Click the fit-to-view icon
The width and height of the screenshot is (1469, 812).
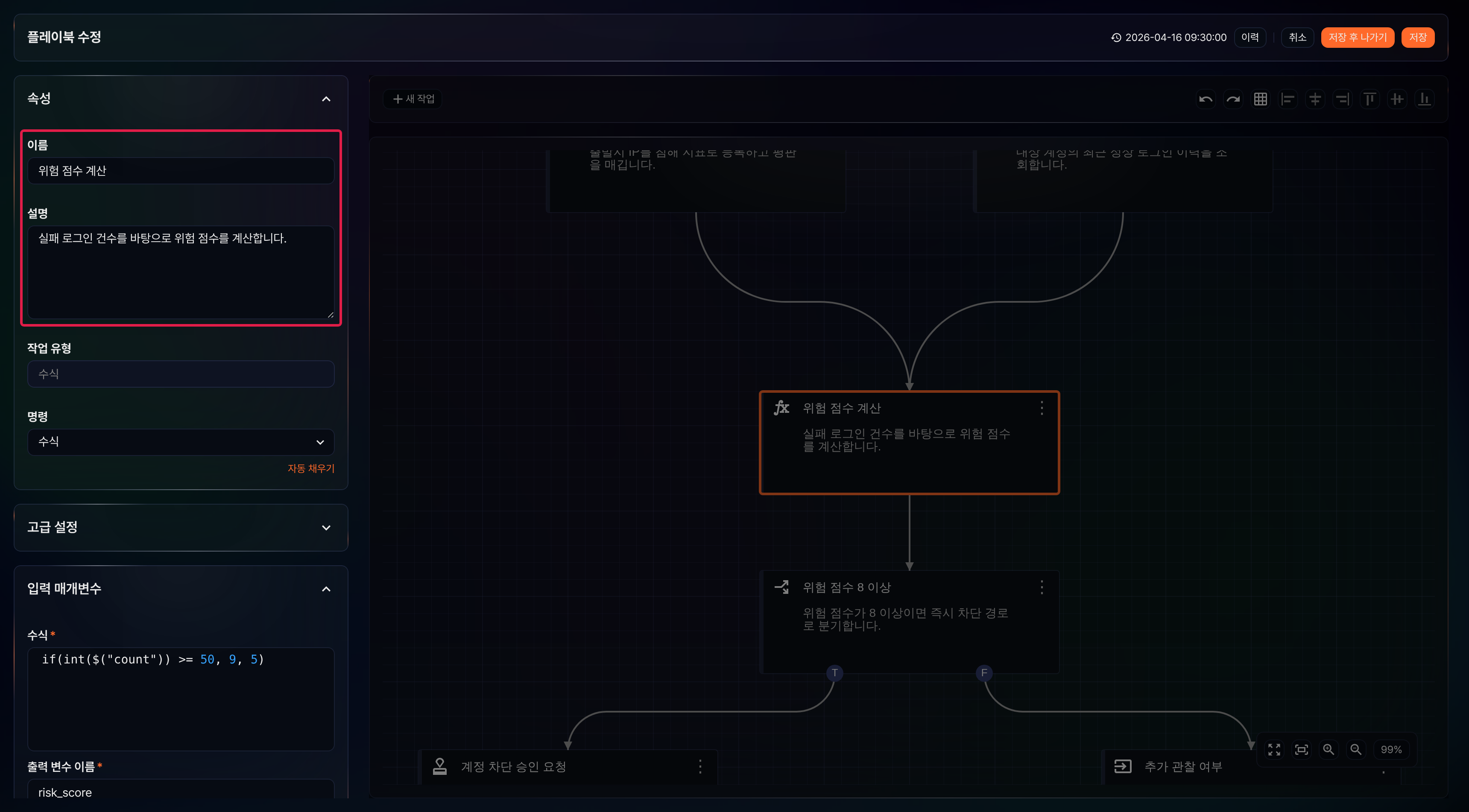[1301, 749]
